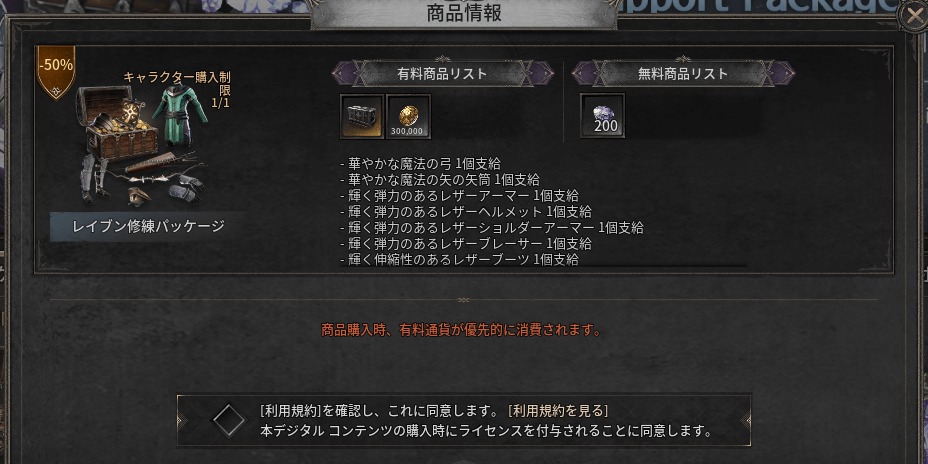
Task: Click the license agreement text line
Action: [485, 430]
